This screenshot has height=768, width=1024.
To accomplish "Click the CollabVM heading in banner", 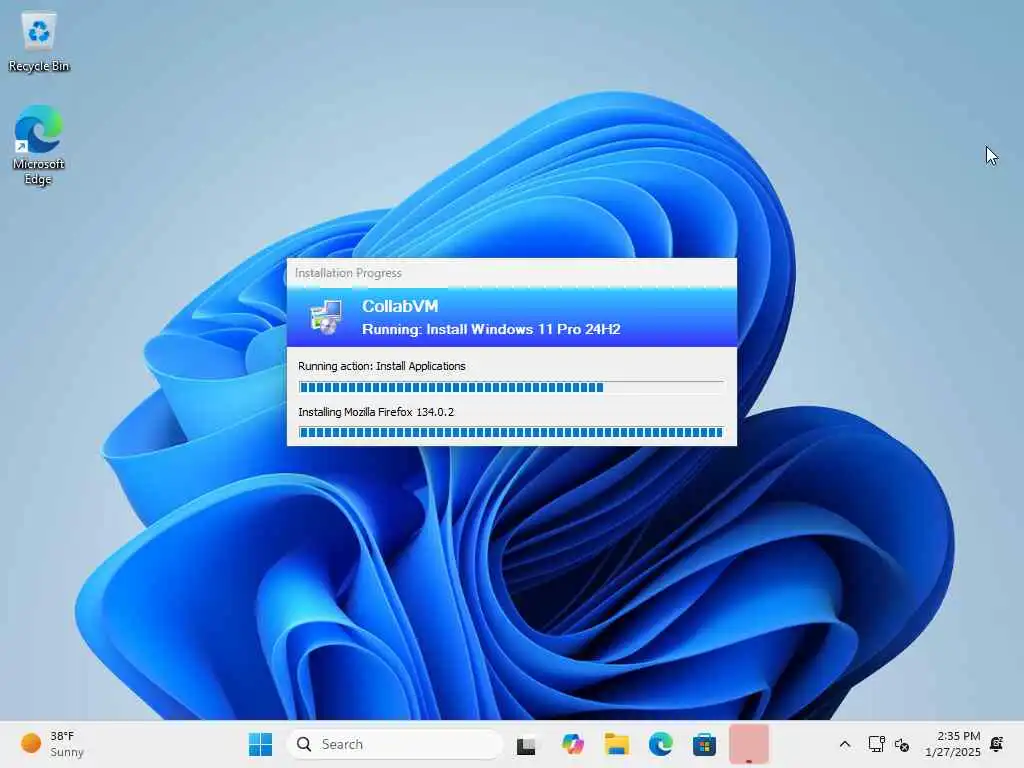I will pyautogui.click(x=400, y=306).
